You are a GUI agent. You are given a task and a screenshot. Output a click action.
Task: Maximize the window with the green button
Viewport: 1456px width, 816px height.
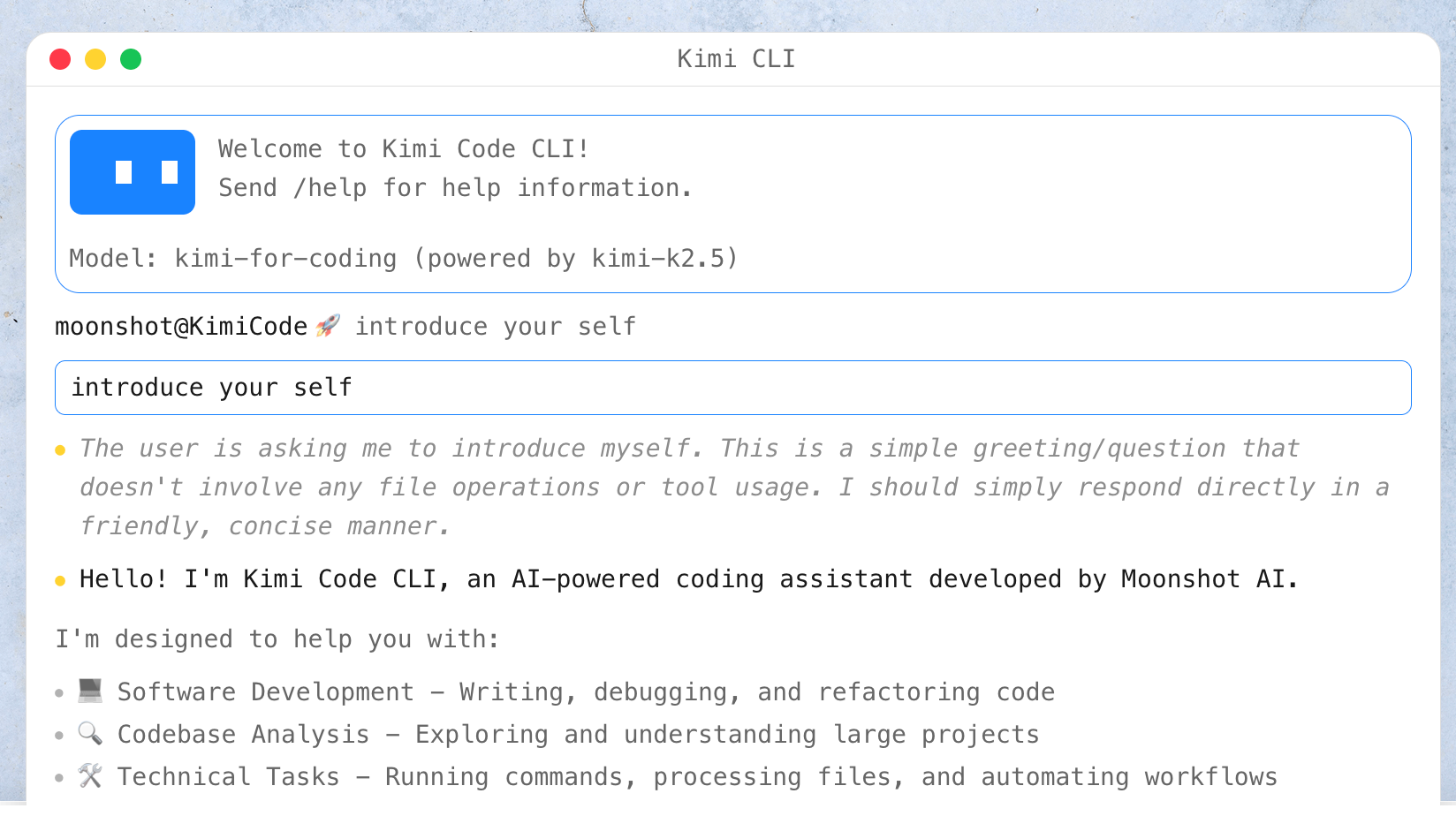point(131,59)
